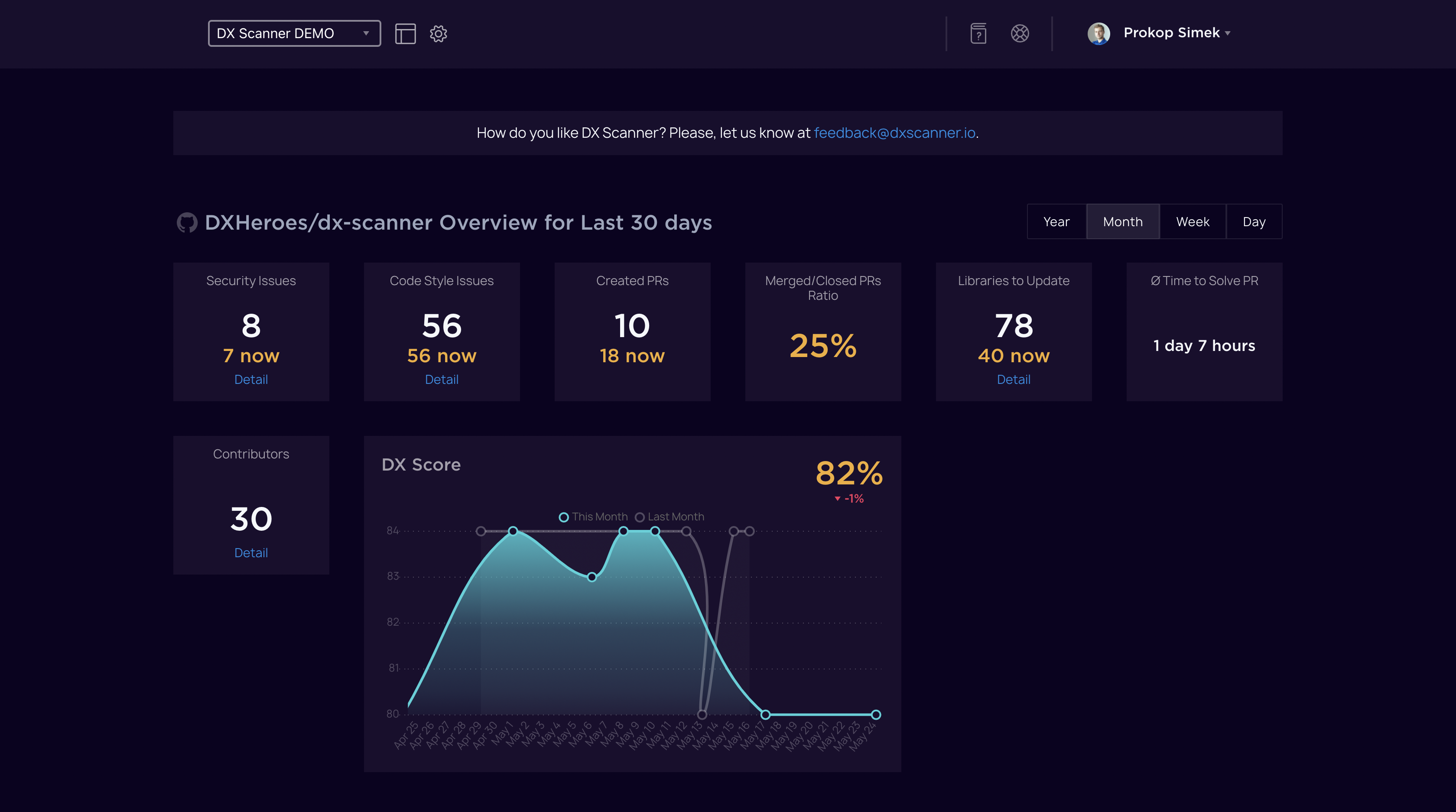Screen dimensions: 1456x812
Task: Select the Week time range tab
Action: pyautogui.click(x=1193, y=221)
